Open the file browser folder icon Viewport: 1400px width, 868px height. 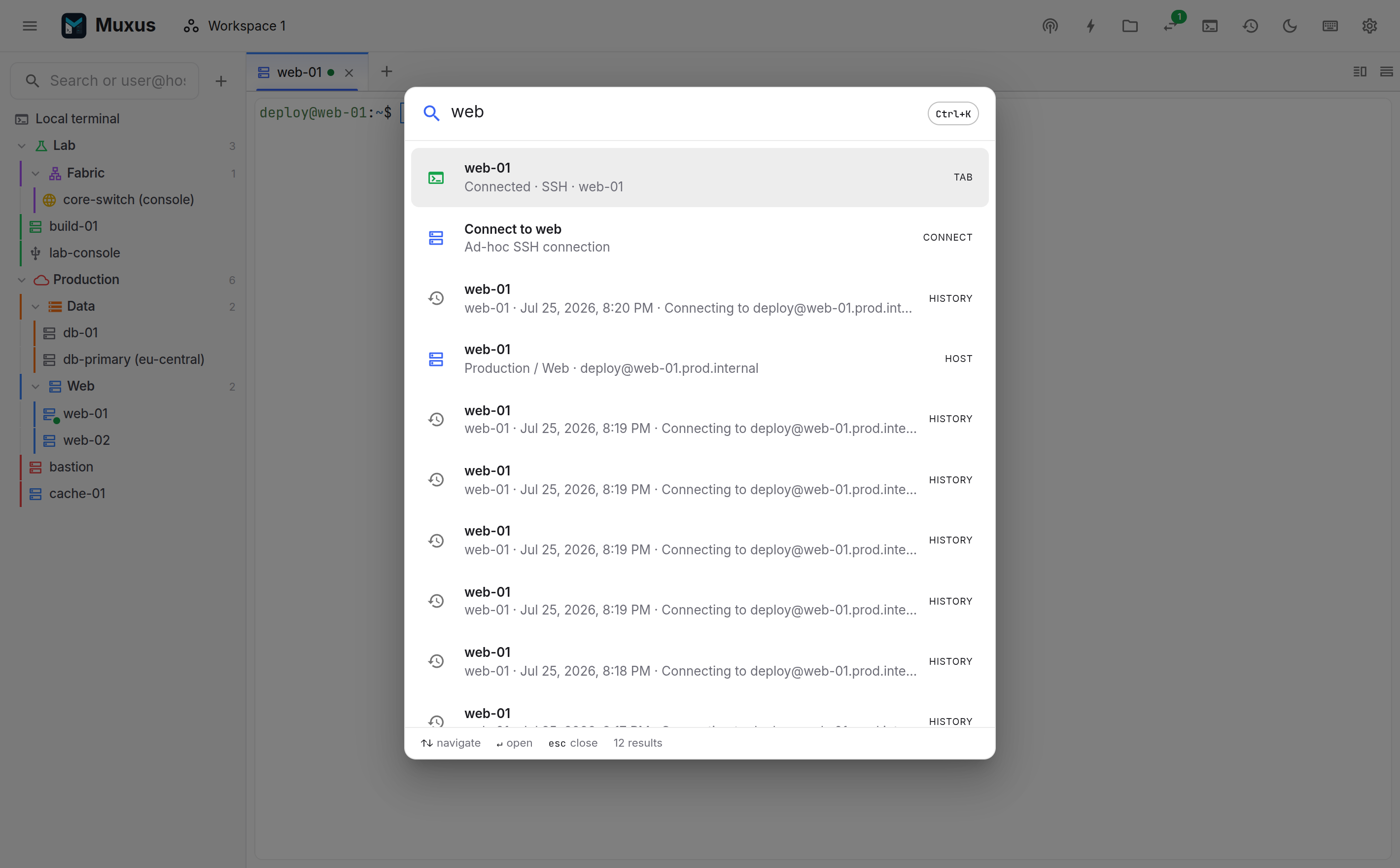1130,26
